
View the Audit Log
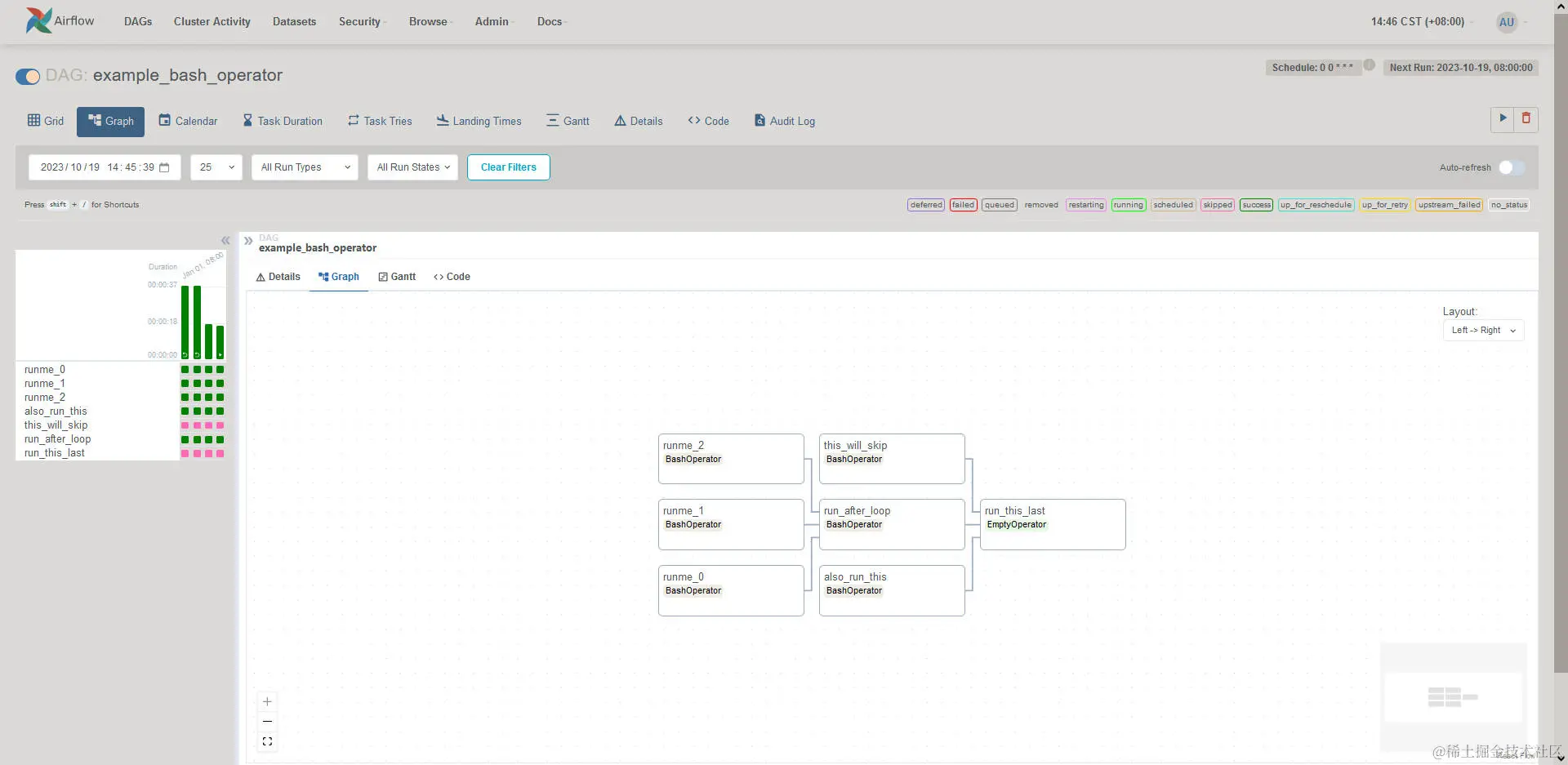784,121
